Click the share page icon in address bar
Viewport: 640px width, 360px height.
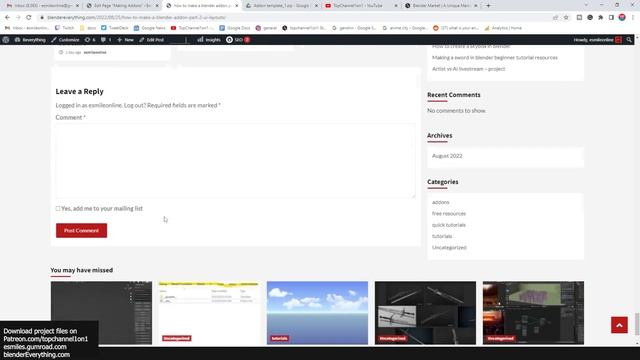(x=556, y=18)
